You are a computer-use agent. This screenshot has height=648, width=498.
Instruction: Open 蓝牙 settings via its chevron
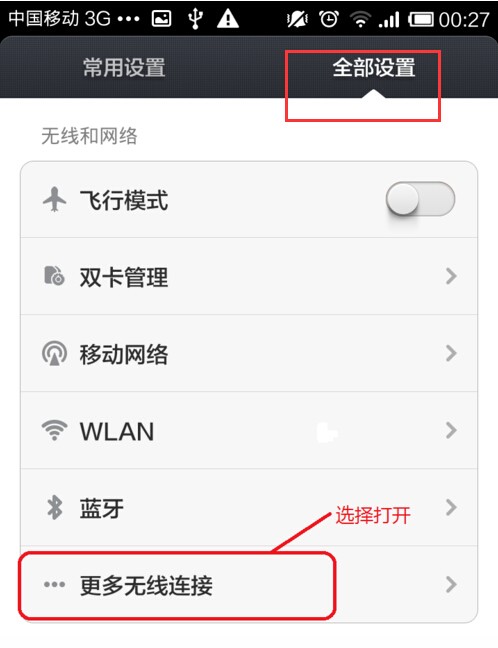451,507
